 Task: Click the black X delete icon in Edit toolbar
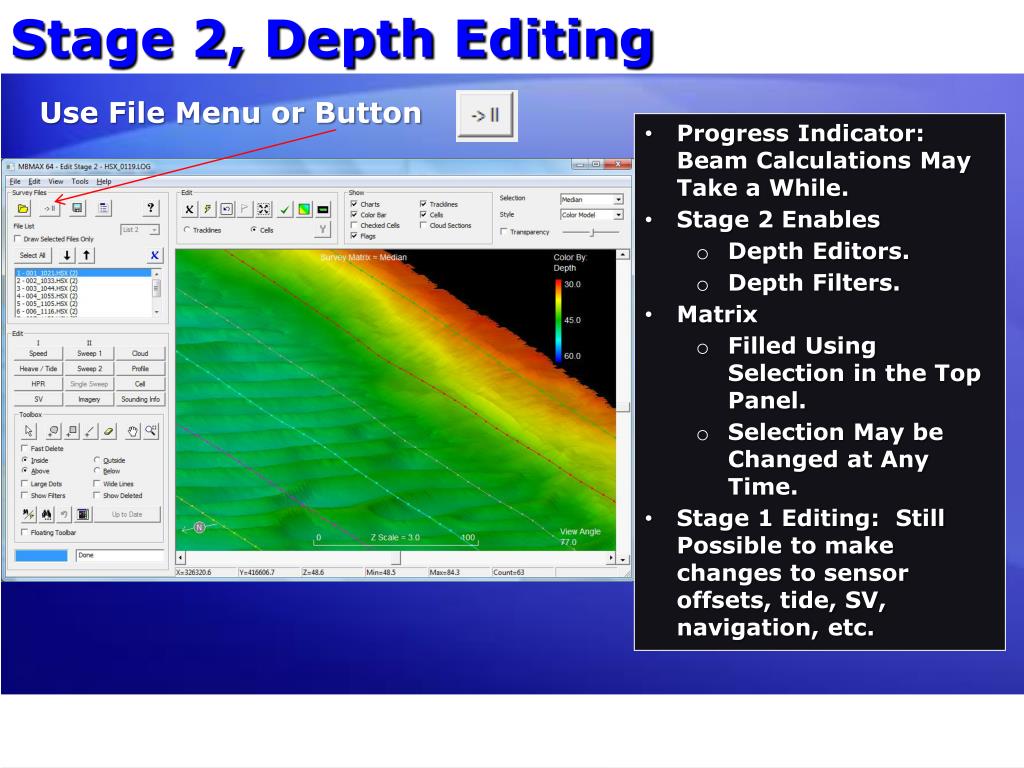[189, 210]
